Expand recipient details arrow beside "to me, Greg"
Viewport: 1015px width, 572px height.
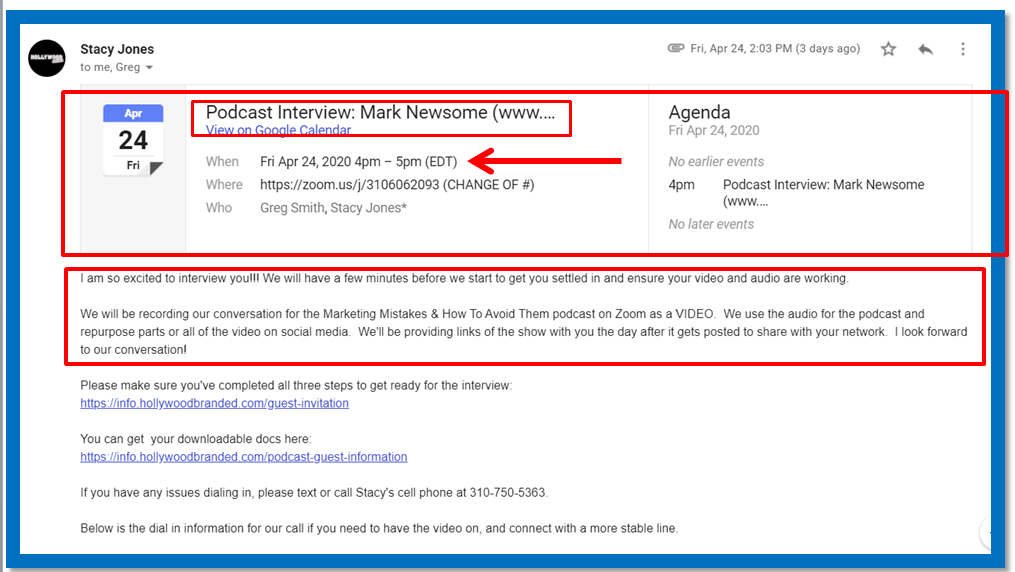pyautogui.click(x=150, y=68)
